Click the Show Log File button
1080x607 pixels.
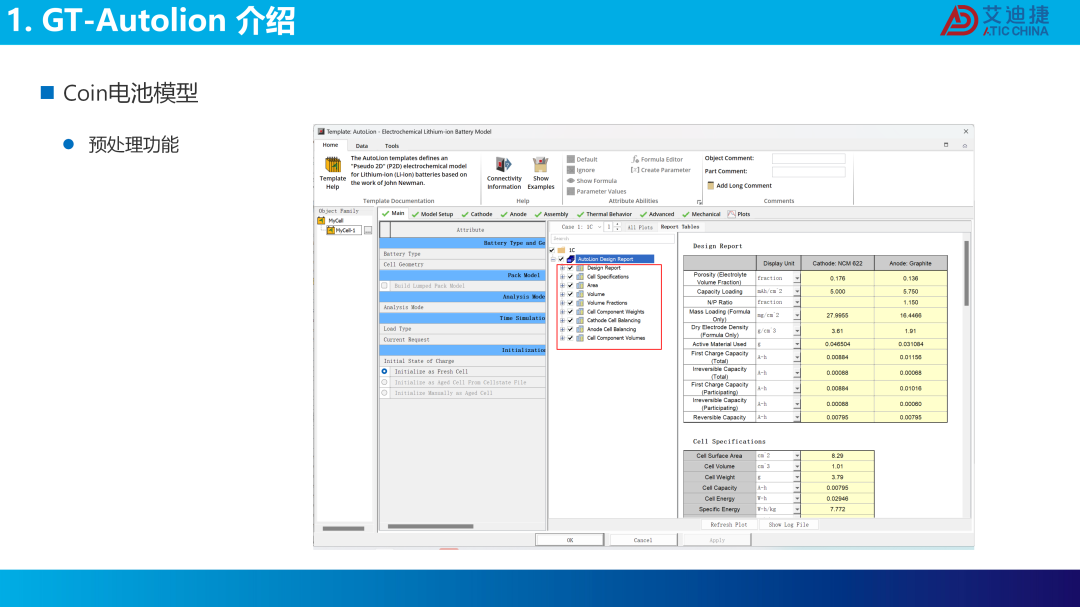(x=789, y=525)
